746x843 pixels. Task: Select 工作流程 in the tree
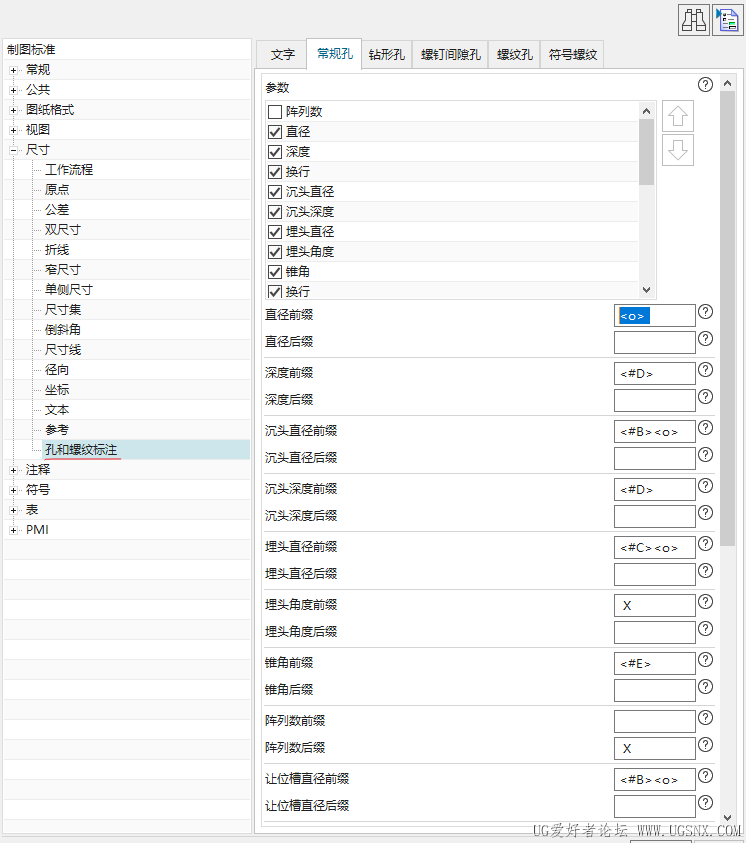coord(69,170)
